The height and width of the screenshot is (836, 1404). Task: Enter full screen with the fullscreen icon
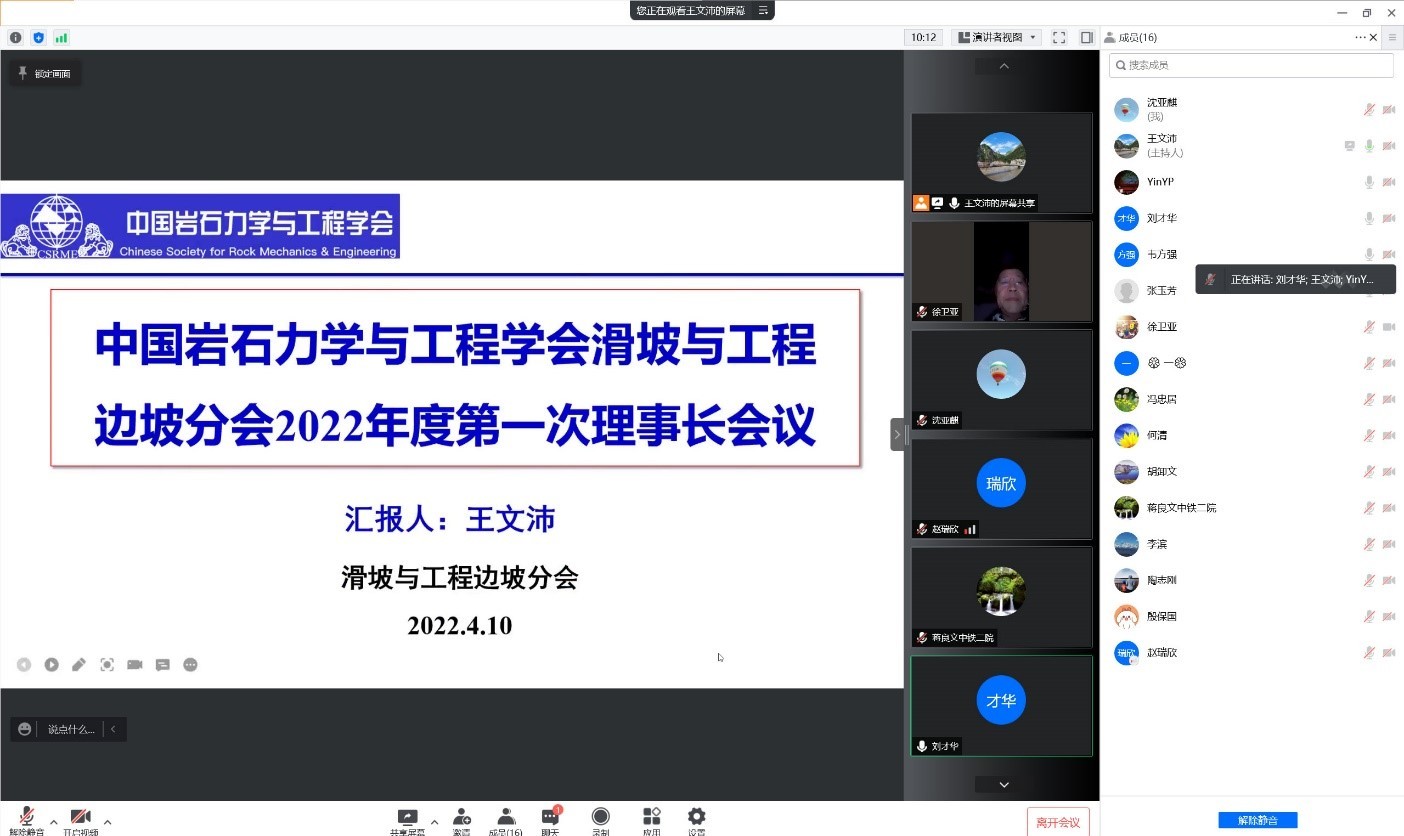pyautogui.click(x=1059, y=38)
